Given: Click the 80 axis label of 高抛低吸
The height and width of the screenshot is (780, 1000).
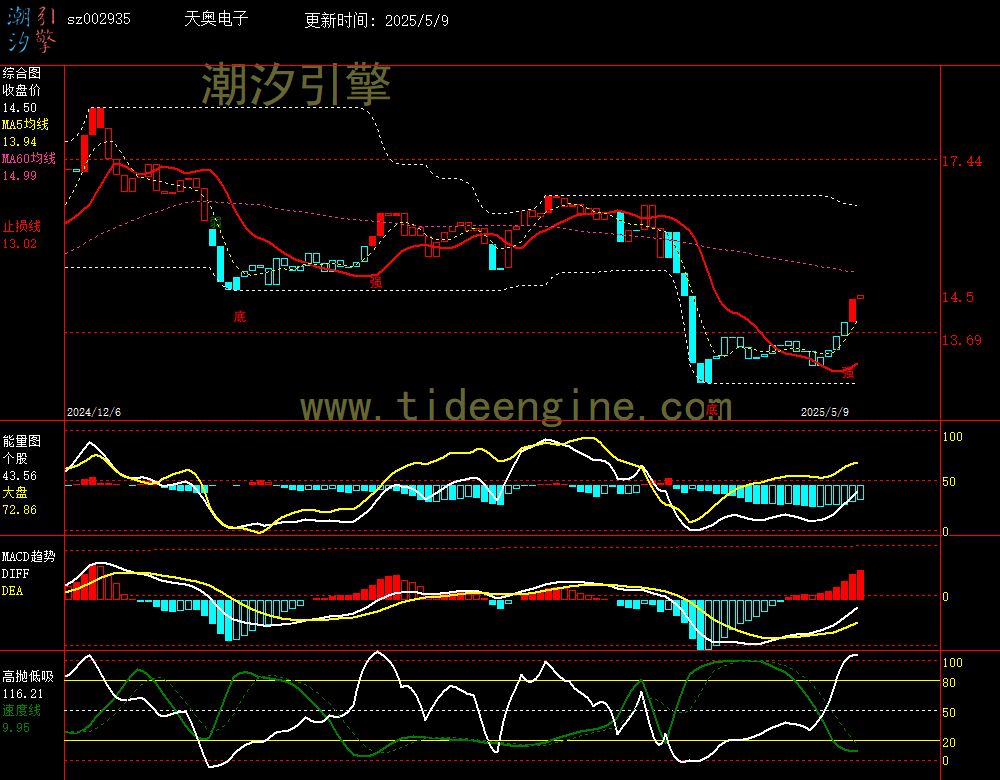Looking at the screenshot, I should 949,683.
